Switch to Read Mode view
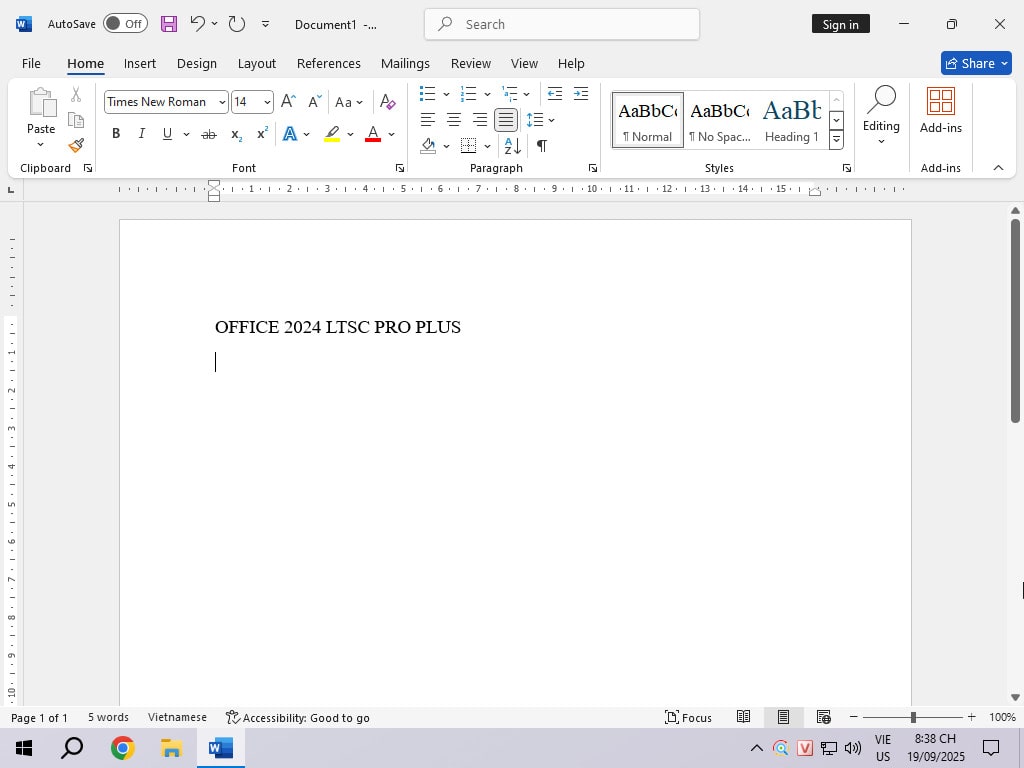The height and width of the screenshot is (768, 1024). [x=743, y=717]
